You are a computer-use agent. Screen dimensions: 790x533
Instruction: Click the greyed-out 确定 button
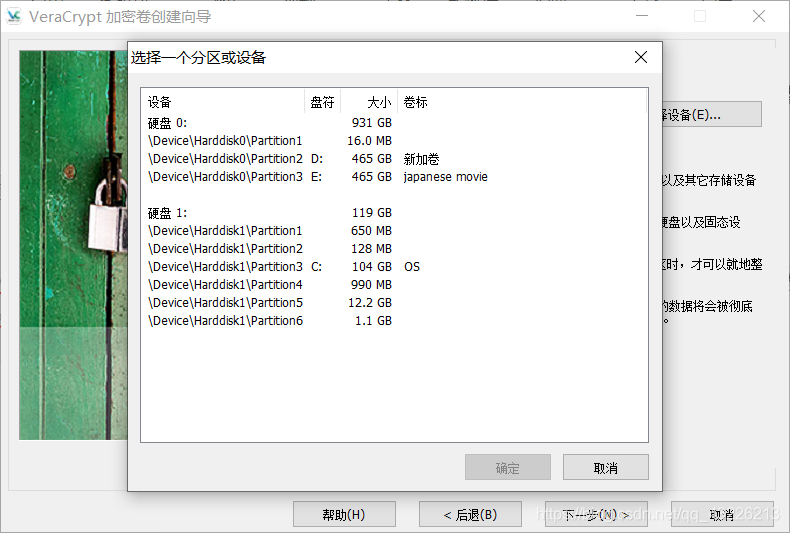tap(508, 468)
